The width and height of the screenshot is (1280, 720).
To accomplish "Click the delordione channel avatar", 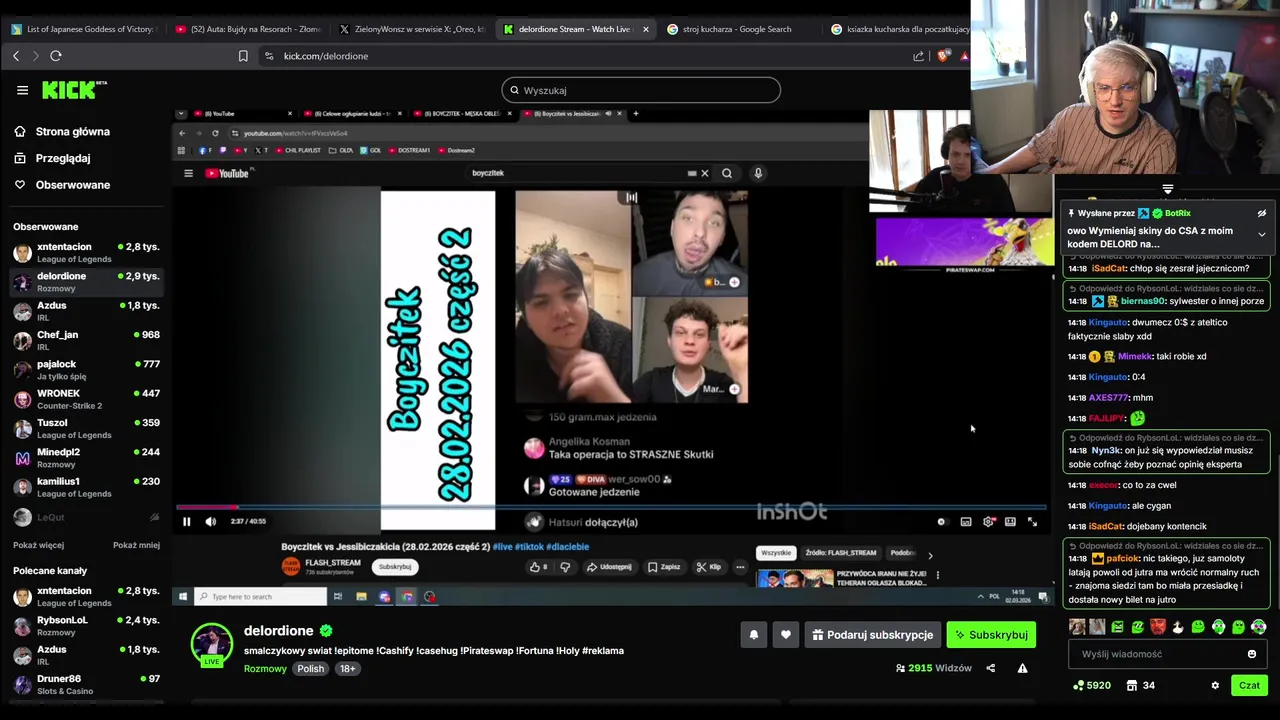I will [212, 644].
